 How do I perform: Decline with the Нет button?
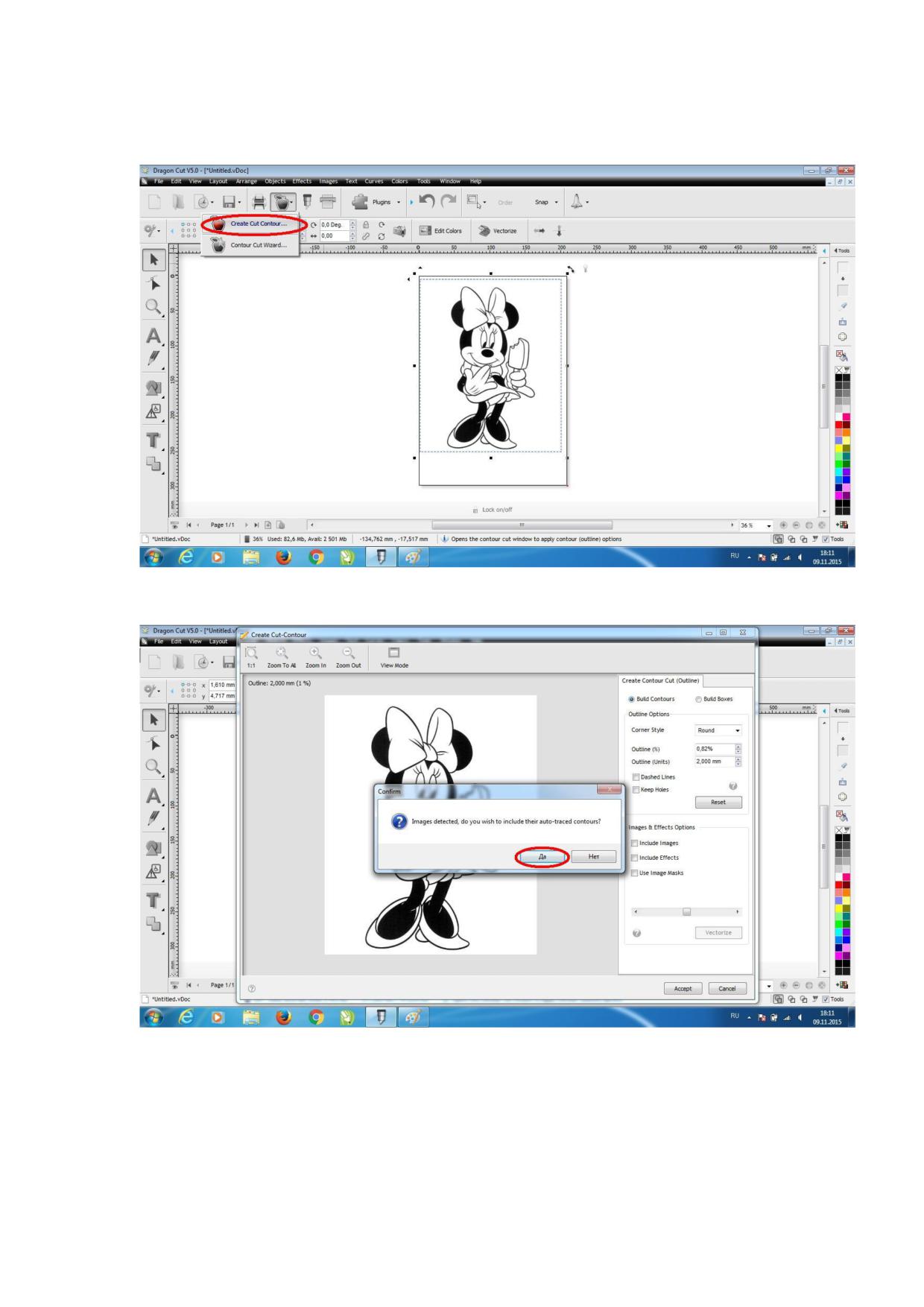coord(594,857)
